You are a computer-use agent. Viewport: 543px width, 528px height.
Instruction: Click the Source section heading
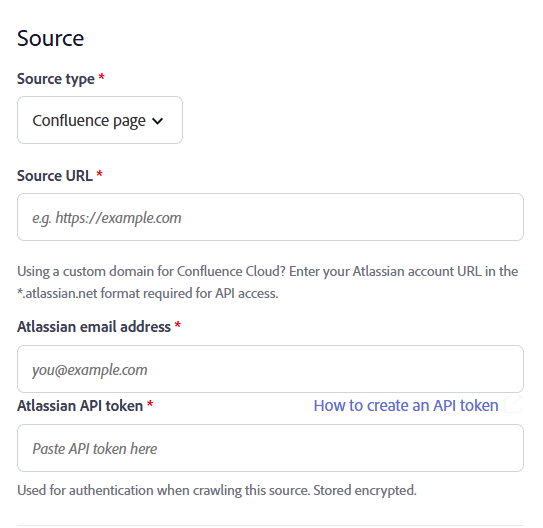click(51, 38)
